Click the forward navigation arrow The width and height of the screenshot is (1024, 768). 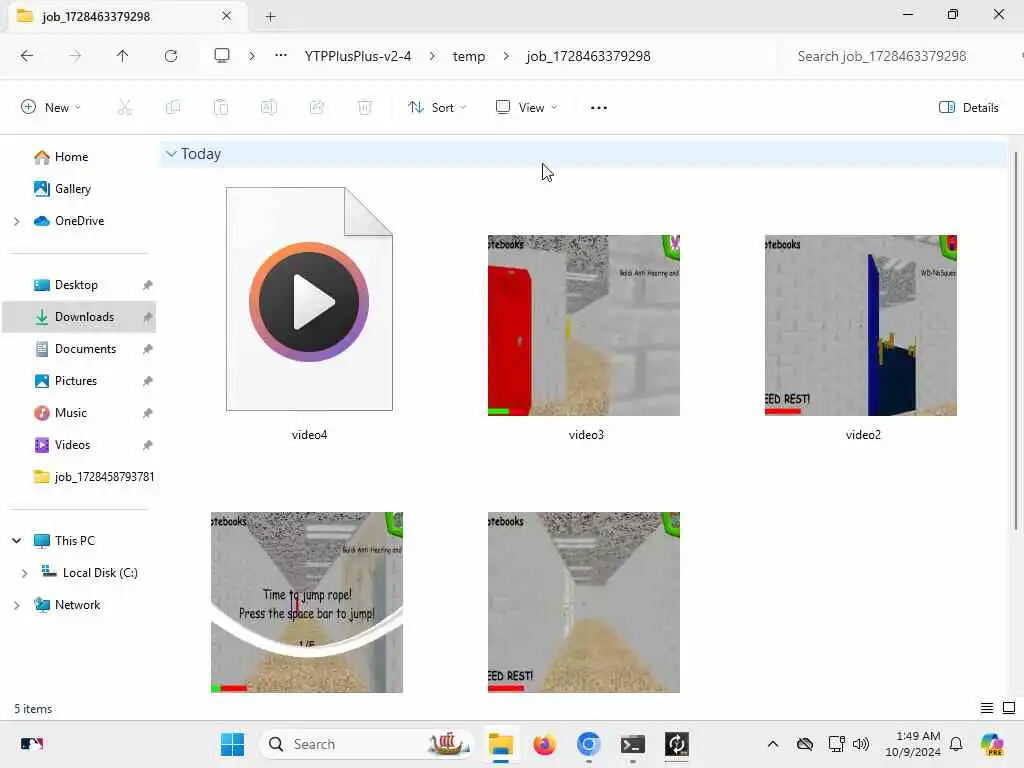[75, 56]
